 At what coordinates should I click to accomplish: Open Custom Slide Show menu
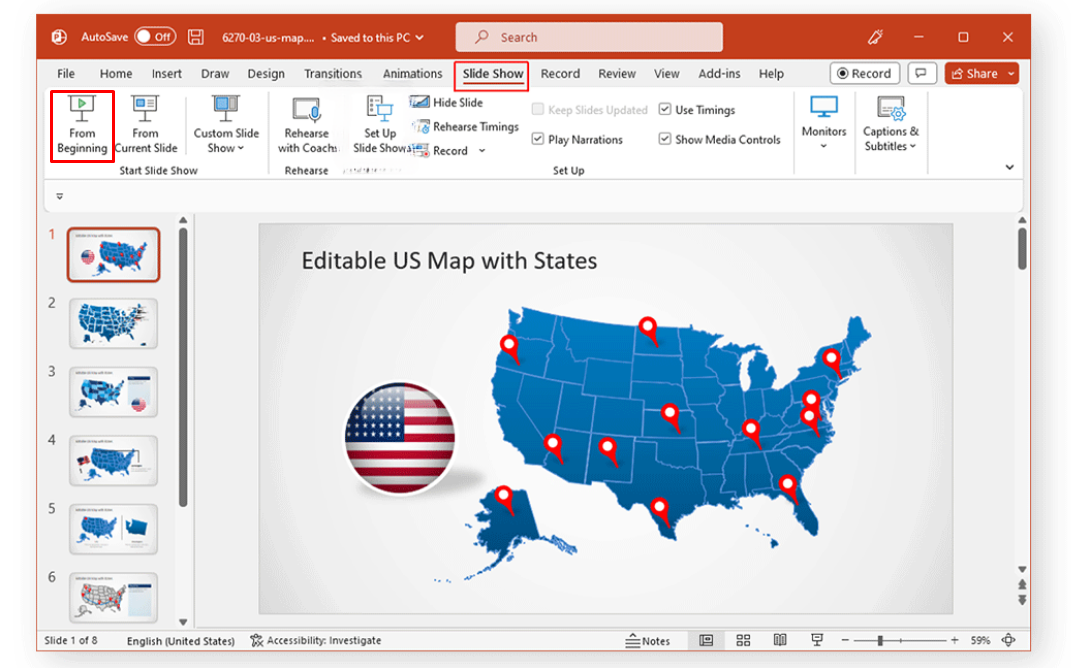pyautogui.click(x=226, y=126)
